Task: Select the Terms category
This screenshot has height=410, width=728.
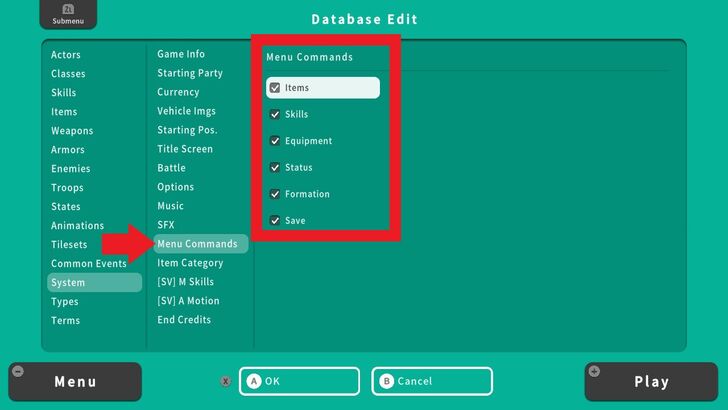Action: (65, 321)
